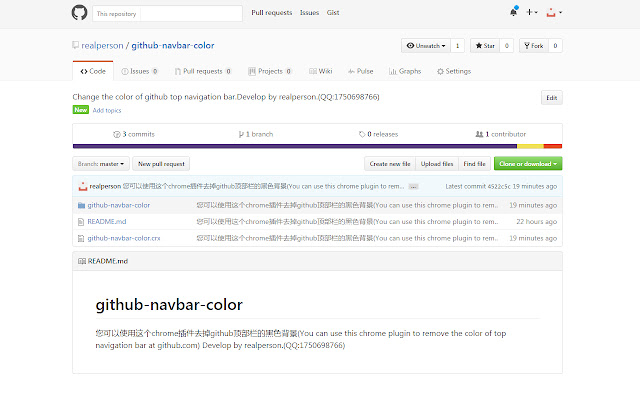View the 0 releases page
The width and height of the screenshot is (640, 400).
(378, 134)
